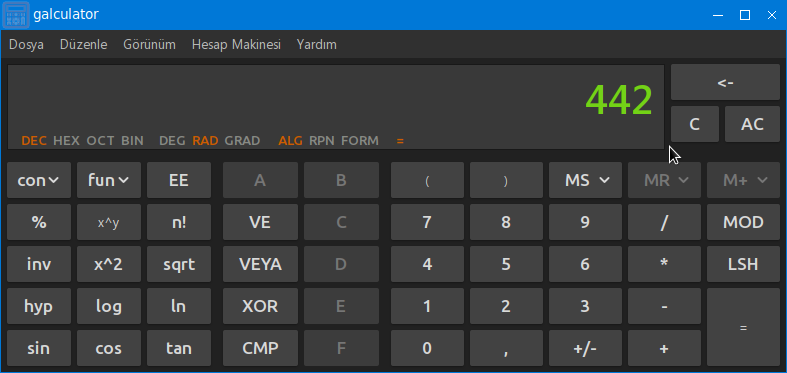Viewport: 787px width, 373px height.
Task: Toggle the inv inverse button
Action: (39, 264)
